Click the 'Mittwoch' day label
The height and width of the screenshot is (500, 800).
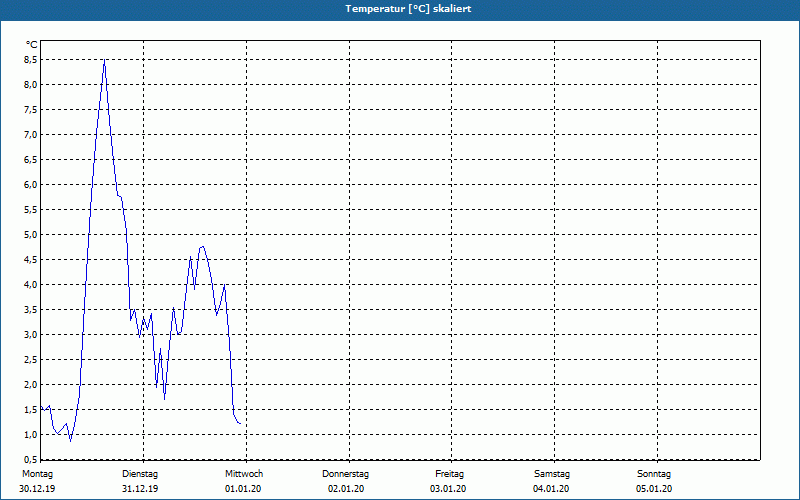[244, 474]
